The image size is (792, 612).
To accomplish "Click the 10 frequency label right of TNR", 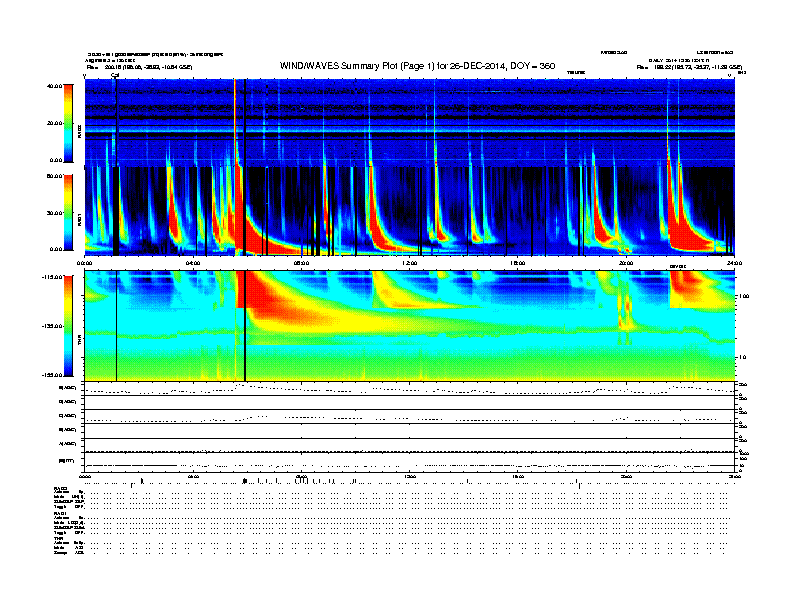I will [744, 357].
